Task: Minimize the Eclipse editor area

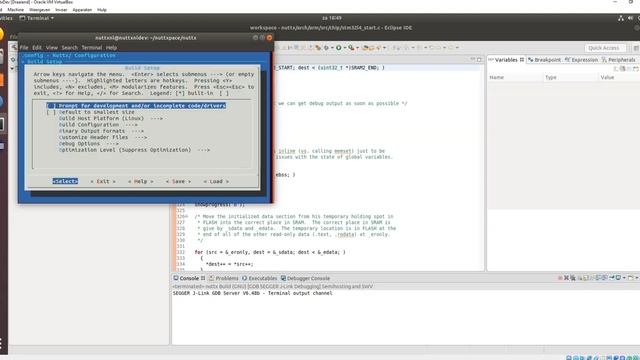Action: [x=472, y=60]
